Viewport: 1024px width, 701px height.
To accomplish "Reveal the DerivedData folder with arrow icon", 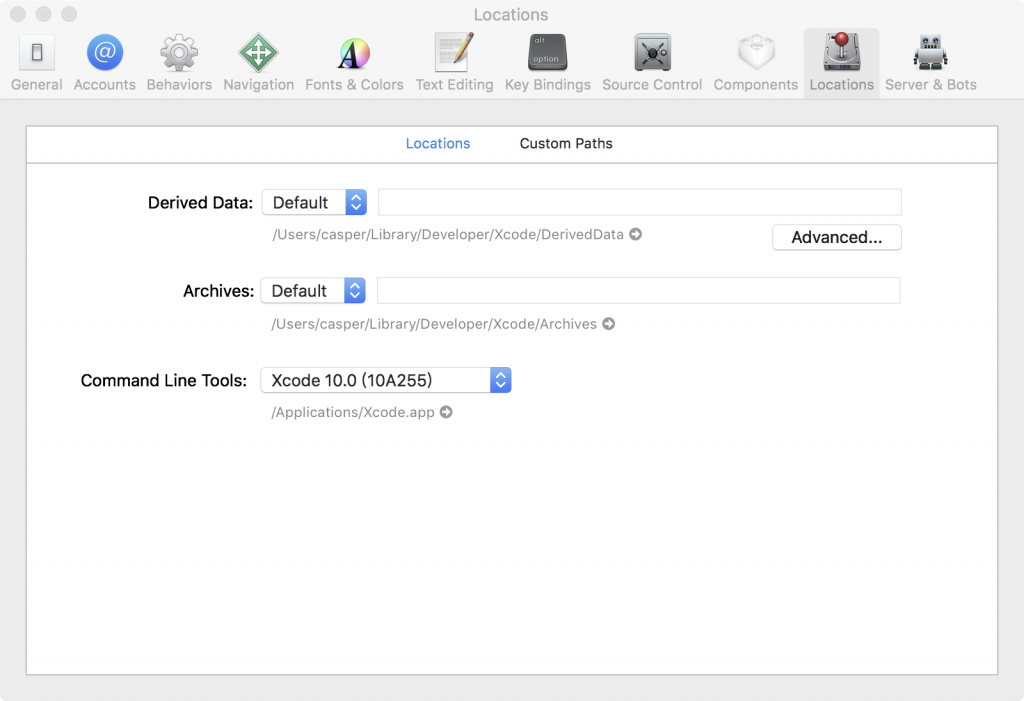I will pyautogui.click(x=635, y=234).
